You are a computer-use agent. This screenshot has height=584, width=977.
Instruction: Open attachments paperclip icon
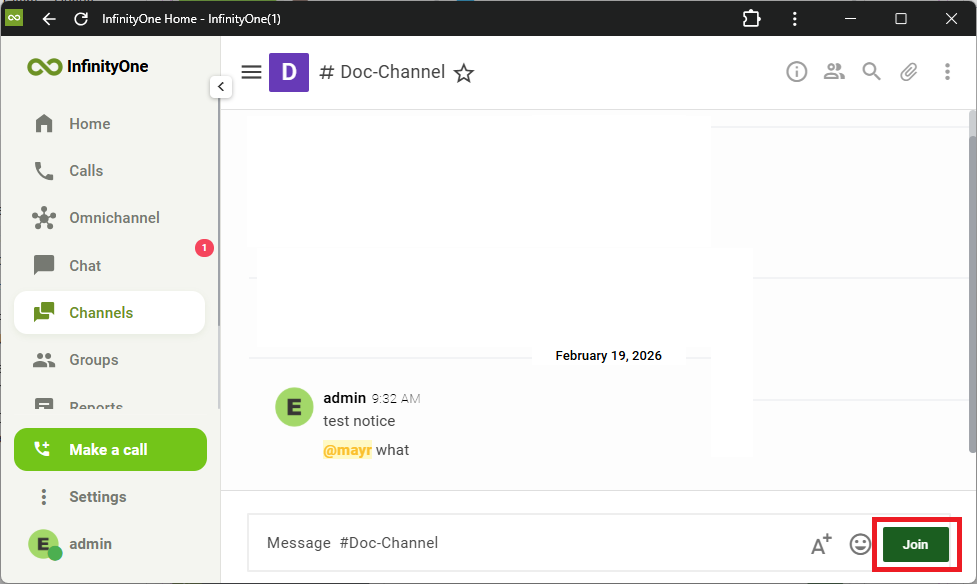[x=909, y=72]
